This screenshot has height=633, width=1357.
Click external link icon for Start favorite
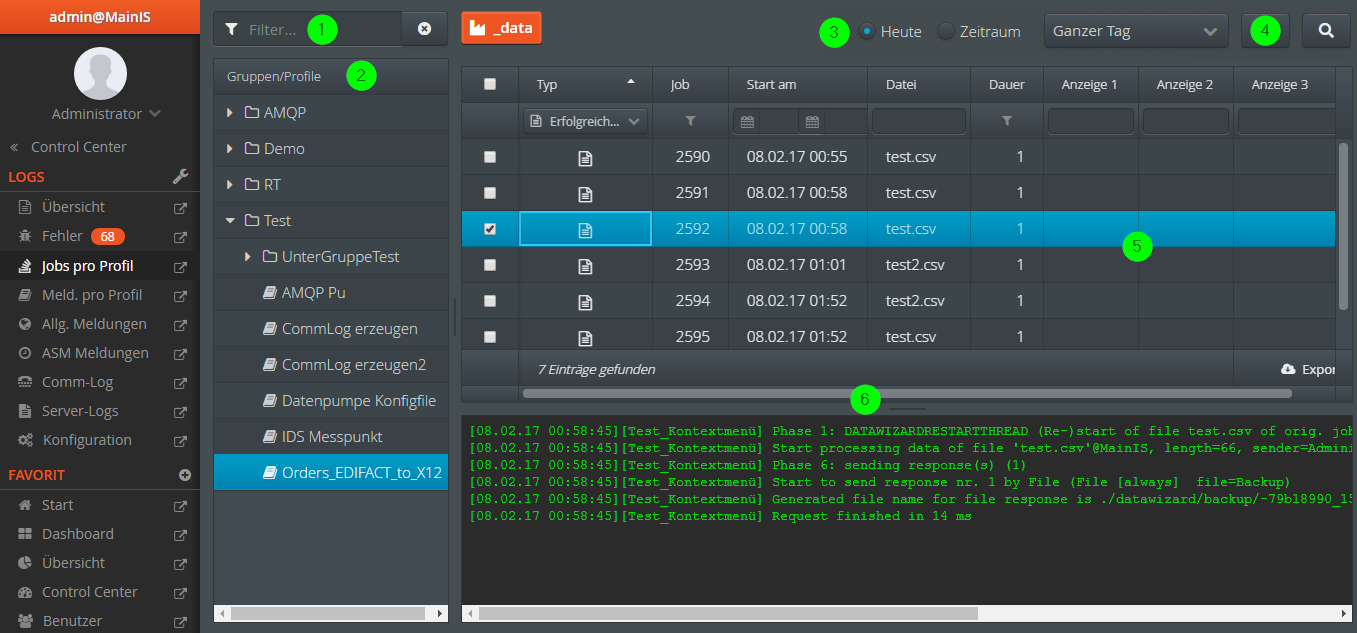[x=180, y=505]
